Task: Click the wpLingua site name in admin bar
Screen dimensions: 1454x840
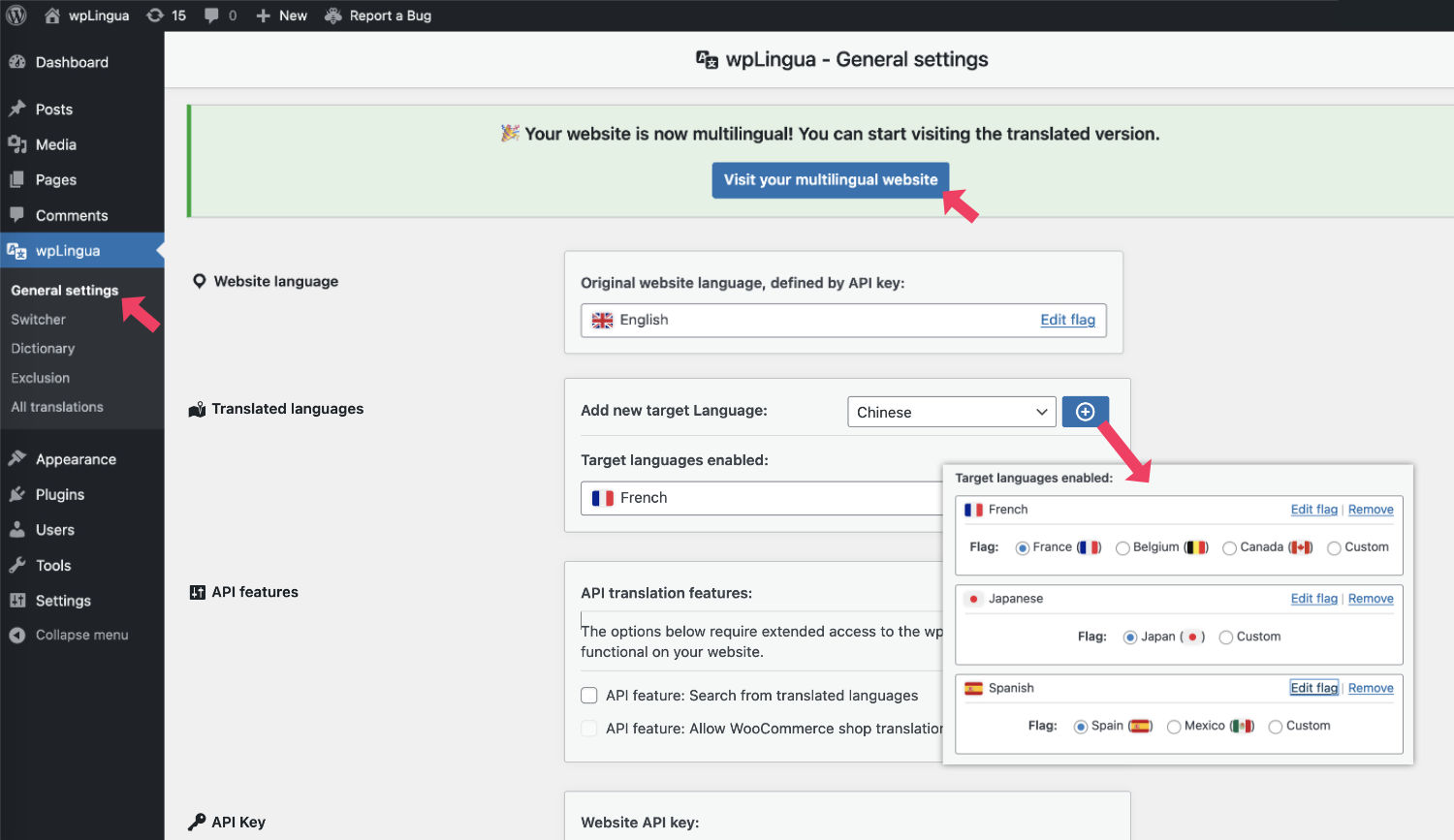Action: pos(99,16)
